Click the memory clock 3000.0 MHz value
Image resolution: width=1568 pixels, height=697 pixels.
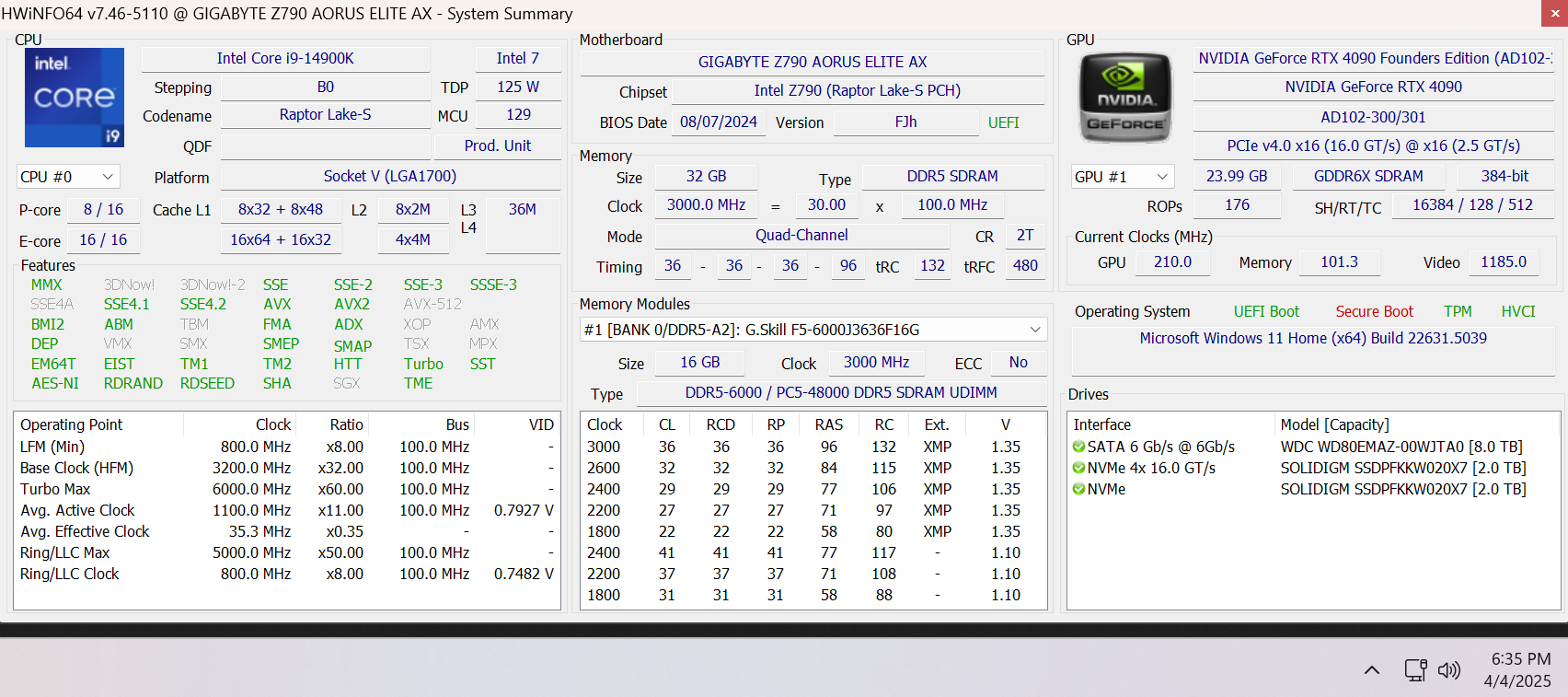coord(706,204)
